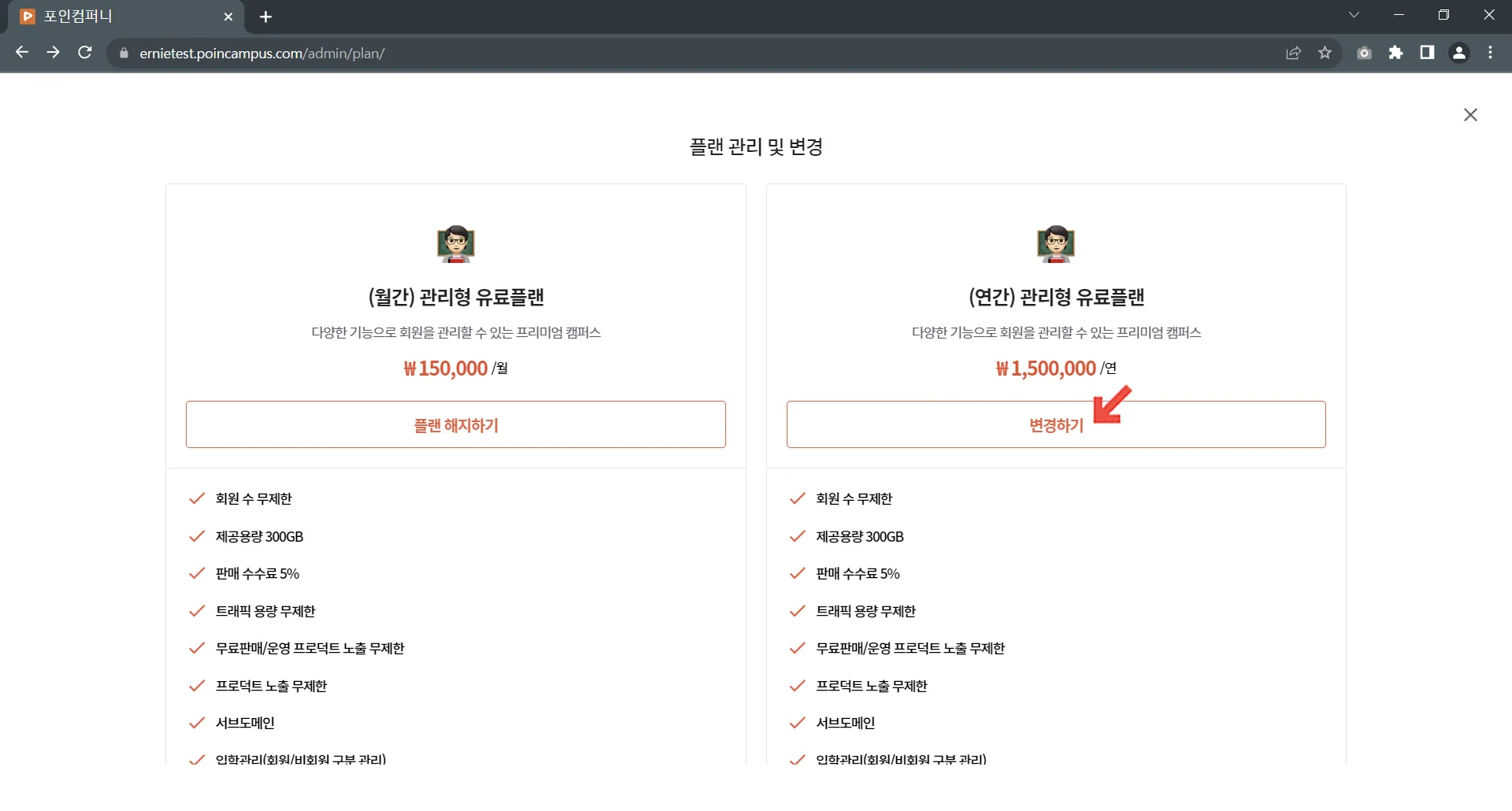Viewport: 1512px width, 811px height.
Task: Click annual plan's 트래픽 용량 무제한 feature
Action: click(865, 611)
